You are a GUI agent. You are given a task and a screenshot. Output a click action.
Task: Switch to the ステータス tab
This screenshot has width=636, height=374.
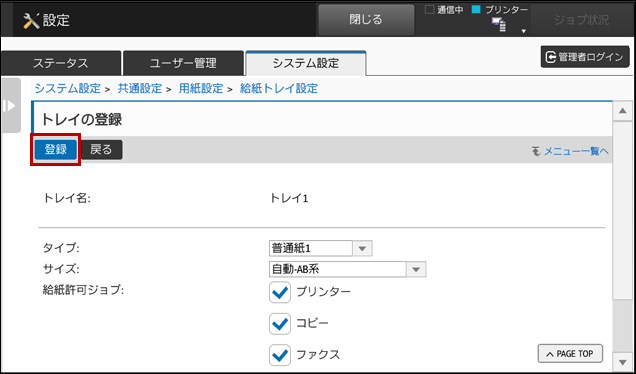click(60, 63)
